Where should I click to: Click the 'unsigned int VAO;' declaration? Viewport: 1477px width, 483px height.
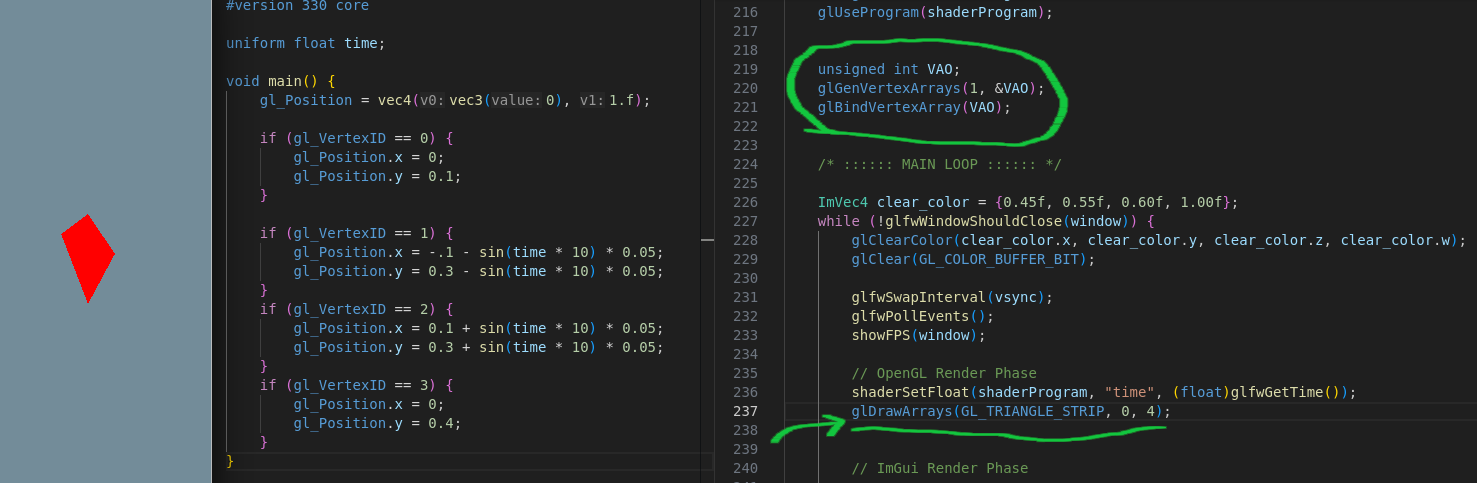pos(888,69)
